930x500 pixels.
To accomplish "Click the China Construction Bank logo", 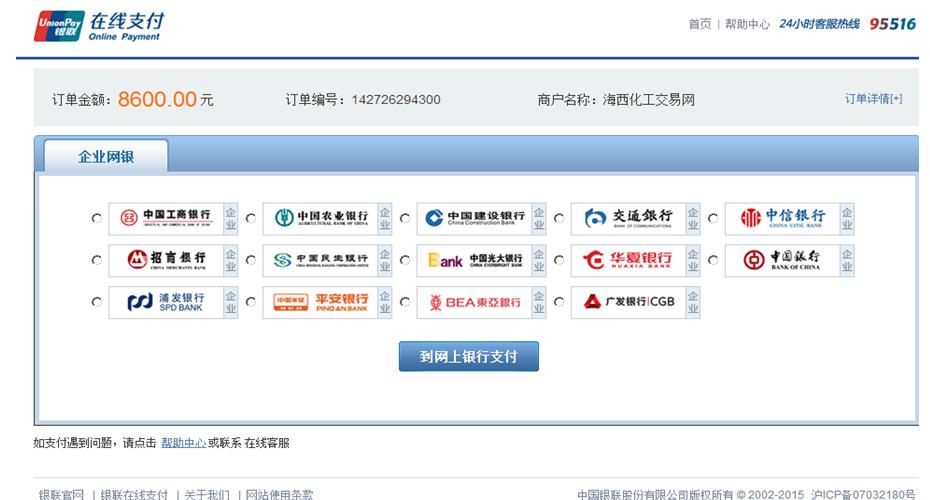I will [473, 218].
